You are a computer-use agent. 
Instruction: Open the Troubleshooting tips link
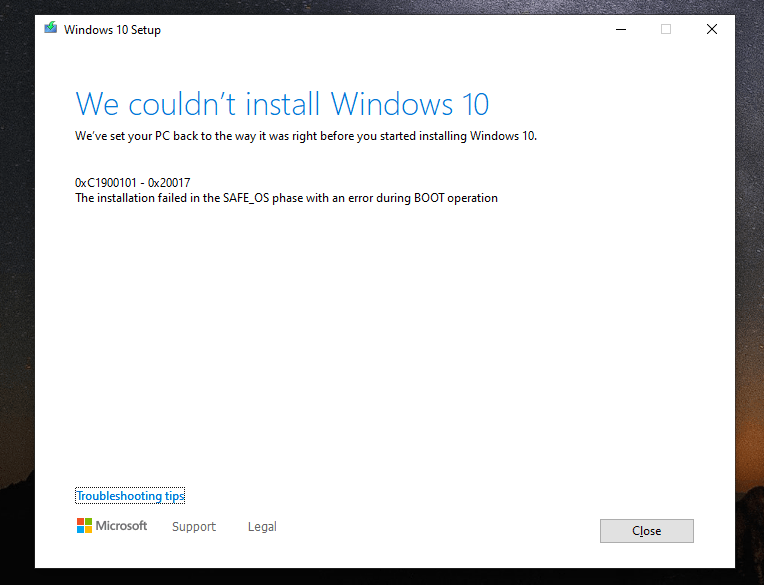130,496
